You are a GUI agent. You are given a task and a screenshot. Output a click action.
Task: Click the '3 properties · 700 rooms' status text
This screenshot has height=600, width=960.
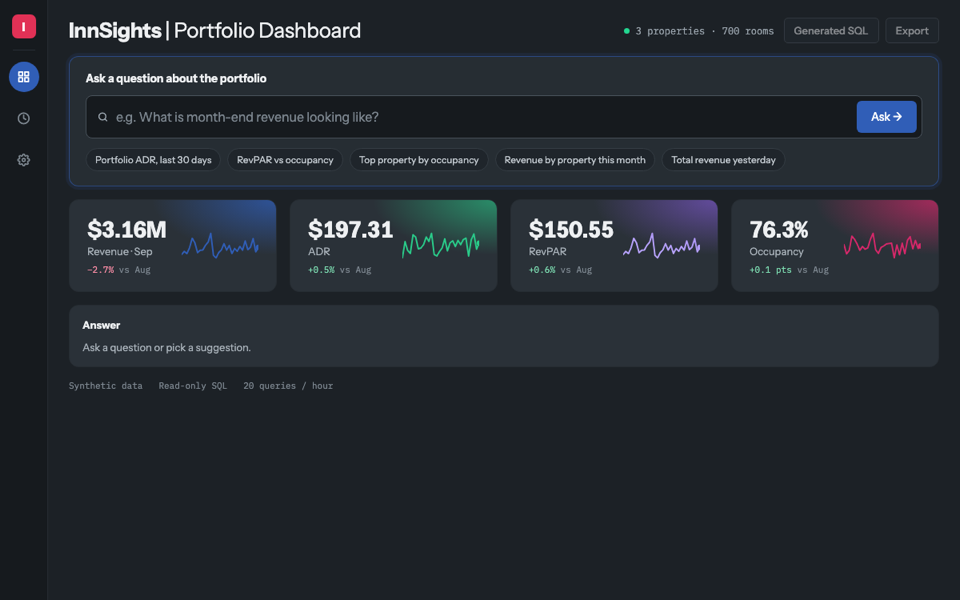pos(705,31)
